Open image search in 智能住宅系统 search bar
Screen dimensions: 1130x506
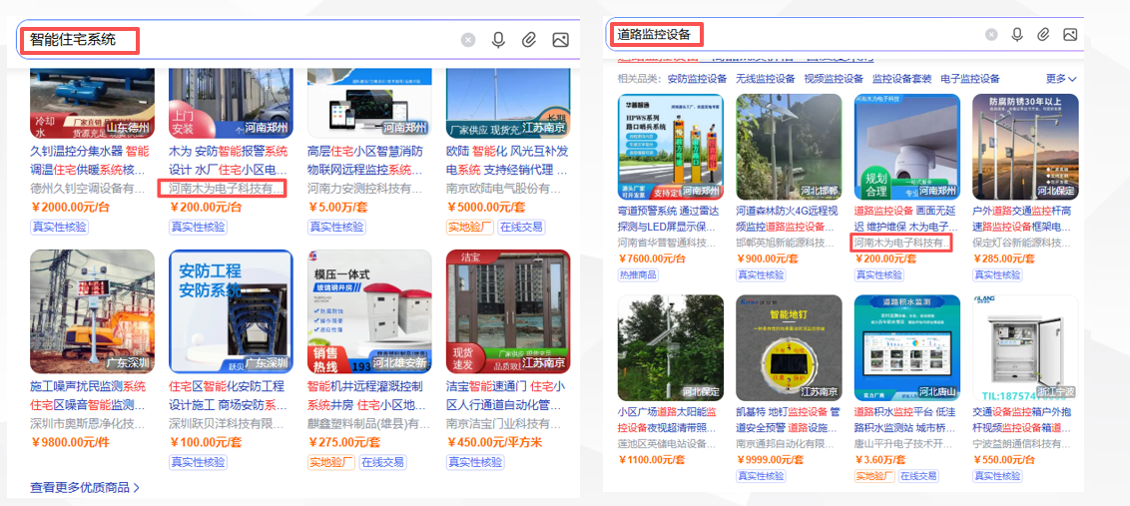coord(560,40)
